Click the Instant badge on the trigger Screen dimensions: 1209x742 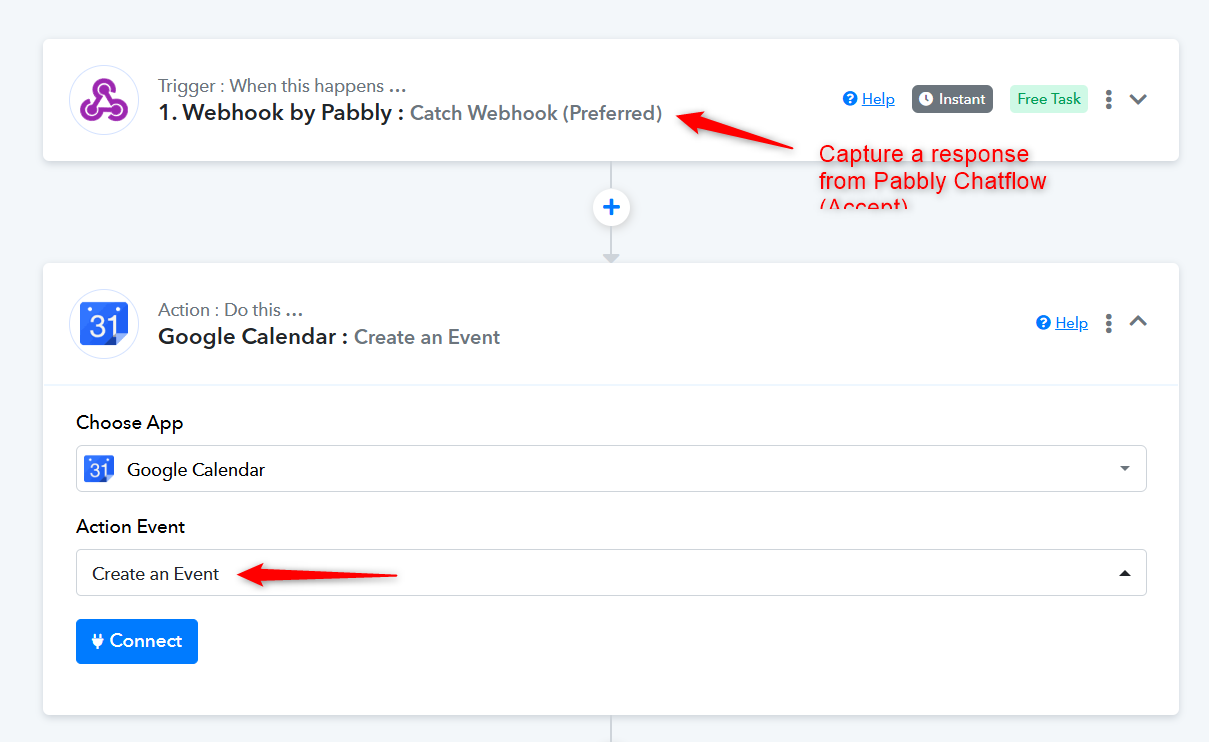pyautogui.click(x=952, y=99)
